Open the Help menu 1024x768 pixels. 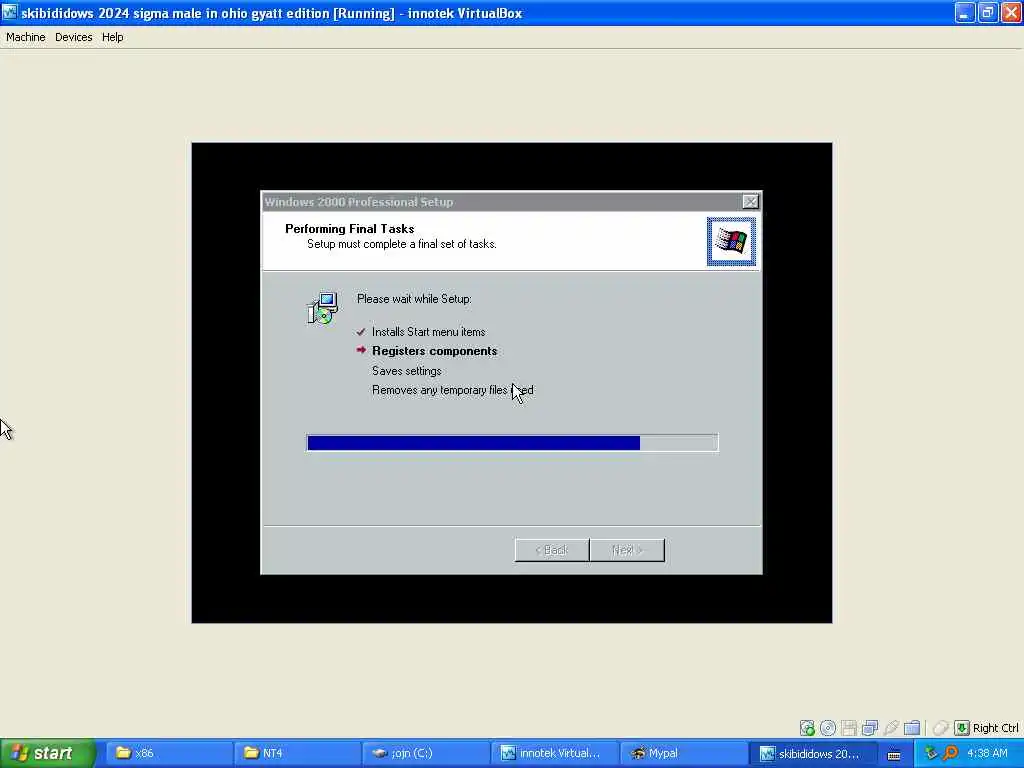[x=112, y=37]
